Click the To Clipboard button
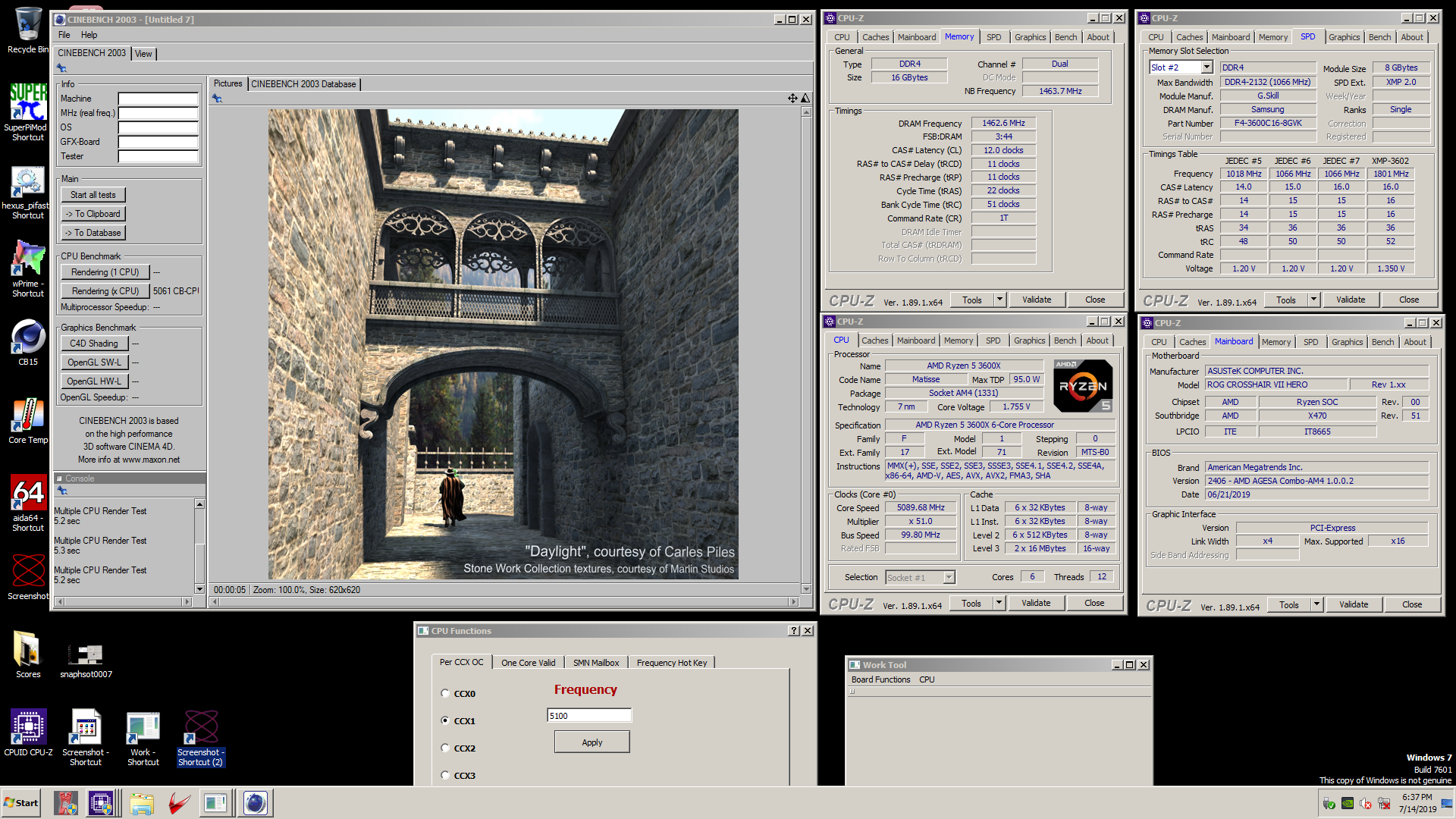 pos(93,214)
